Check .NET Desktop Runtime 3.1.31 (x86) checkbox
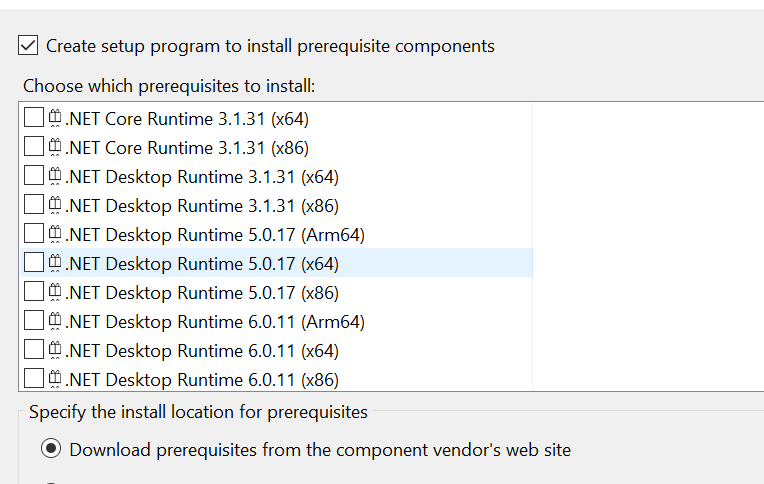Screen dimensions: 764x484 pos(34,206)
